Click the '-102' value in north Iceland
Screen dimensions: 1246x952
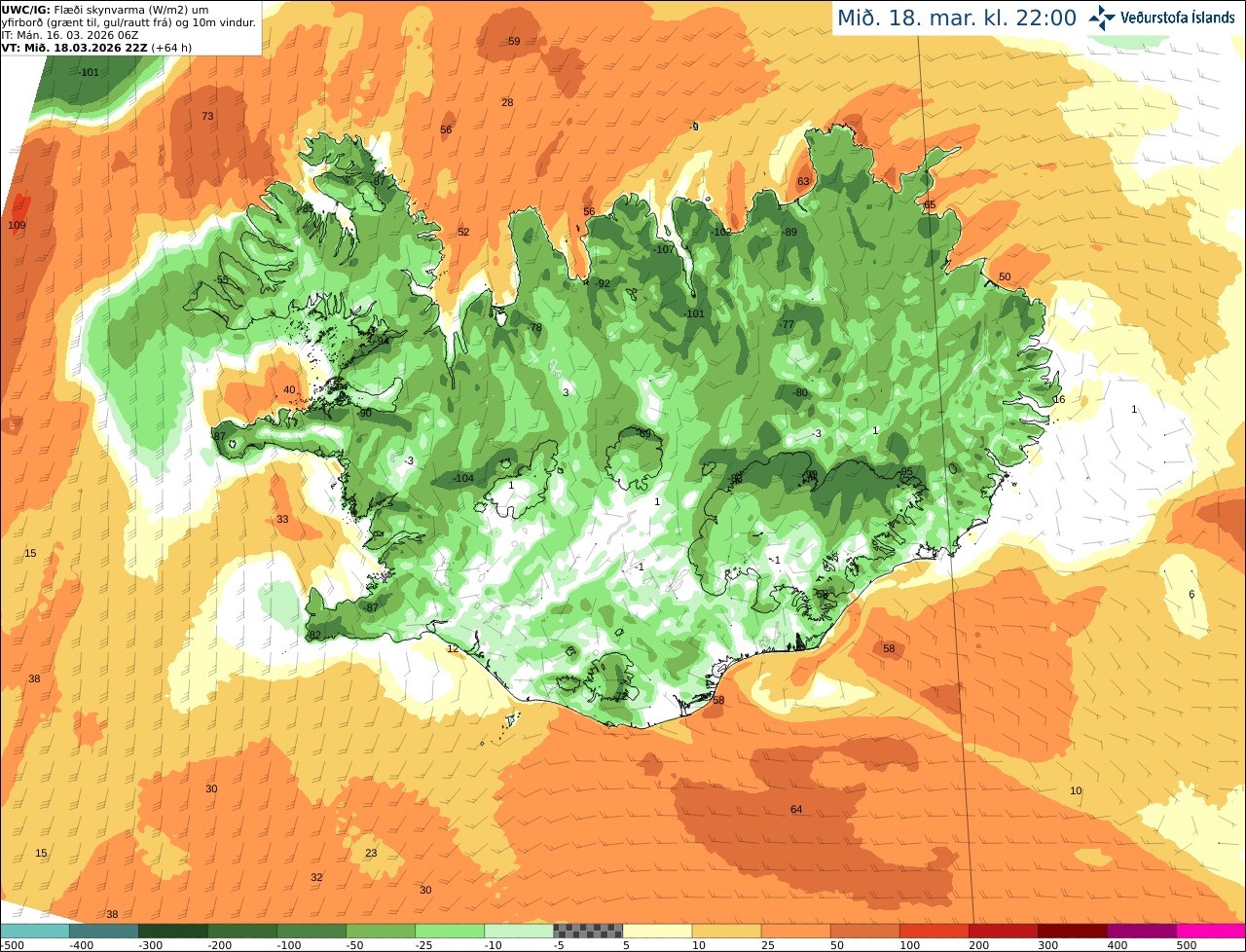point(720,233)
